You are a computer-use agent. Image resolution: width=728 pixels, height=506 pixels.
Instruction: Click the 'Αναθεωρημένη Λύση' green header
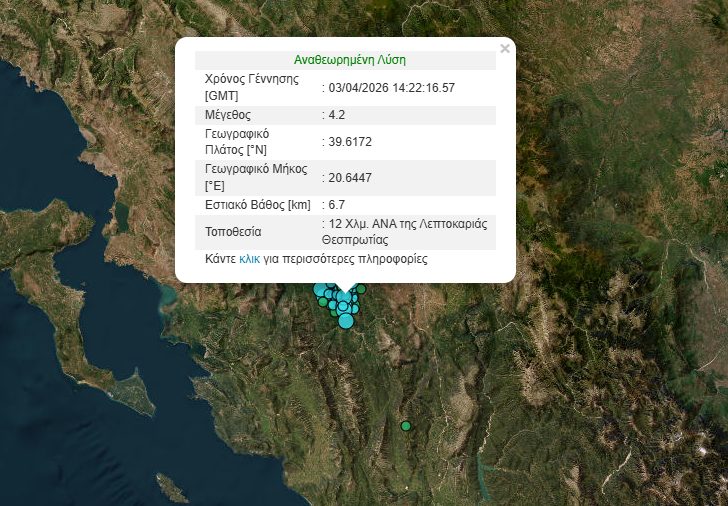coord(350,60)
